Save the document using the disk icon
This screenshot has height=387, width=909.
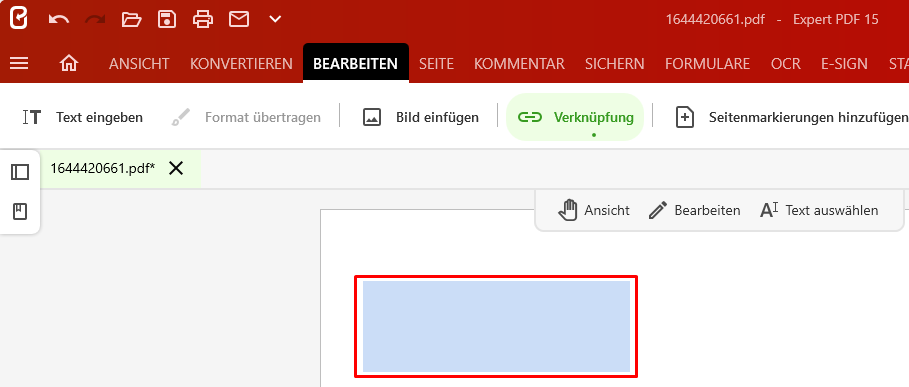167,20
